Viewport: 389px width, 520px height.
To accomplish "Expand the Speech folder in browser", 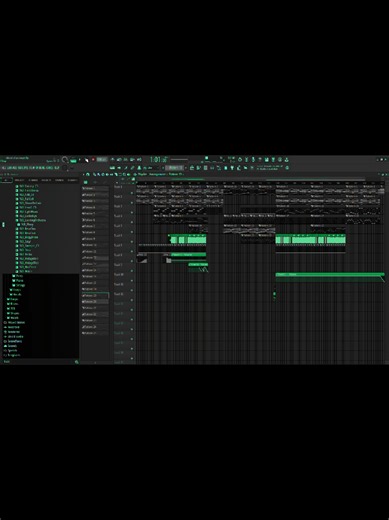I will 11,350.
